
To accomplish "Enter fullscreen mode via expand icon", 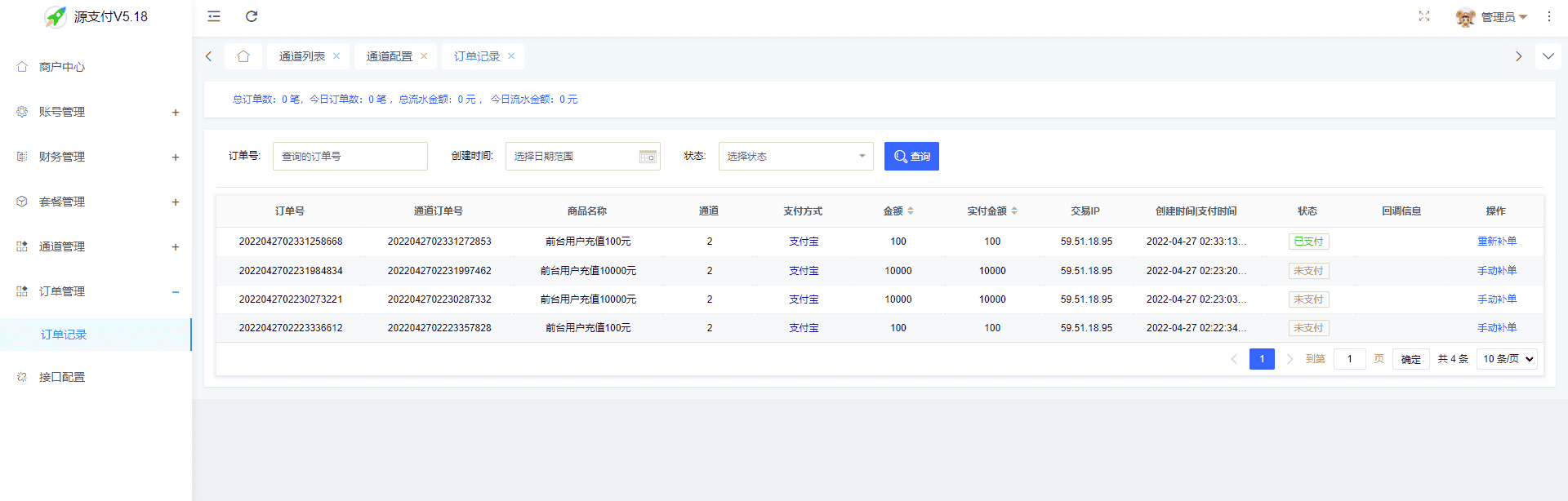I will click(1424, 16).
